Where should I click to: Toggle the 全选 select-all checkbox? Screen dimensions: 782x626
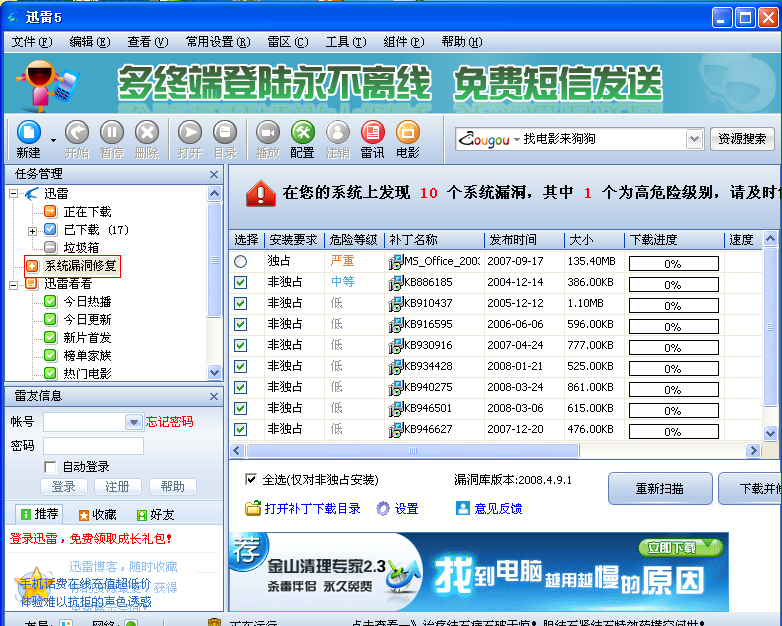coord(251,480)
